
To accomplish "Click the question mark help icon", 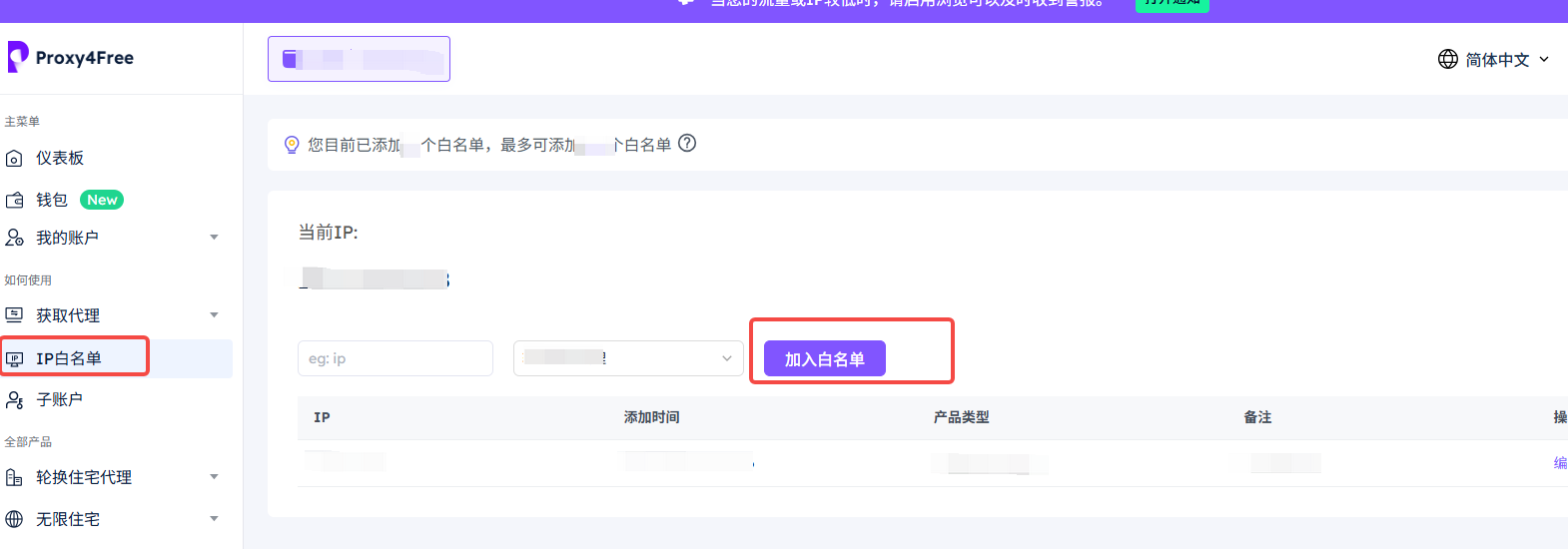I will coord(687,144).
